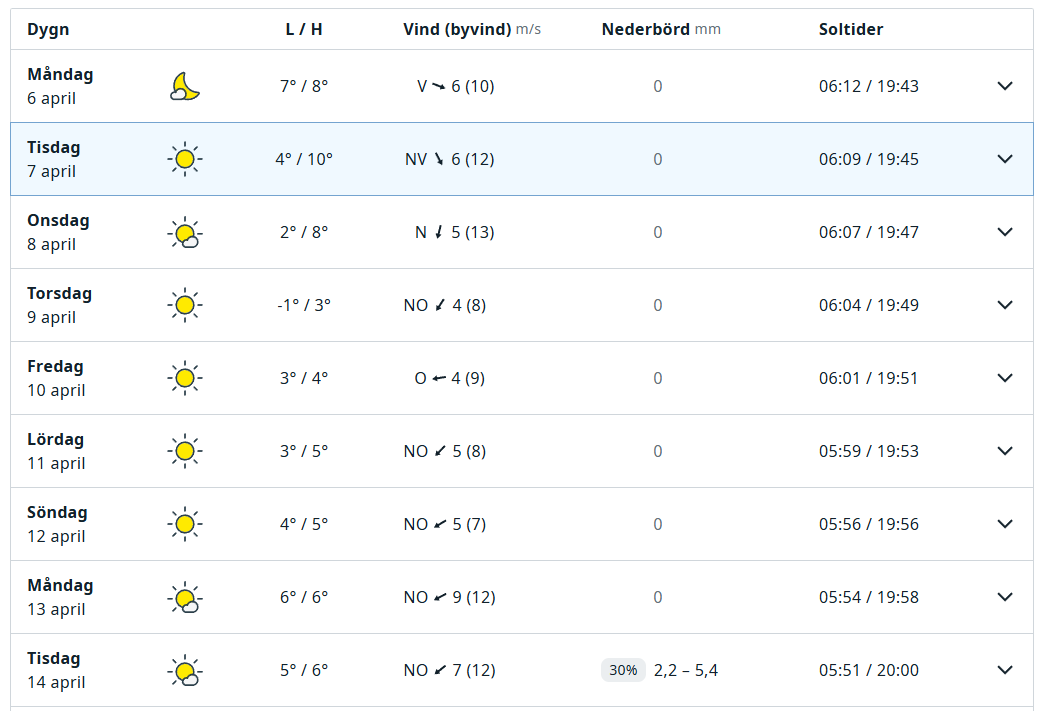Click the moon icon for Måndag 6 april
The image size is (1039, 711).
185,87
